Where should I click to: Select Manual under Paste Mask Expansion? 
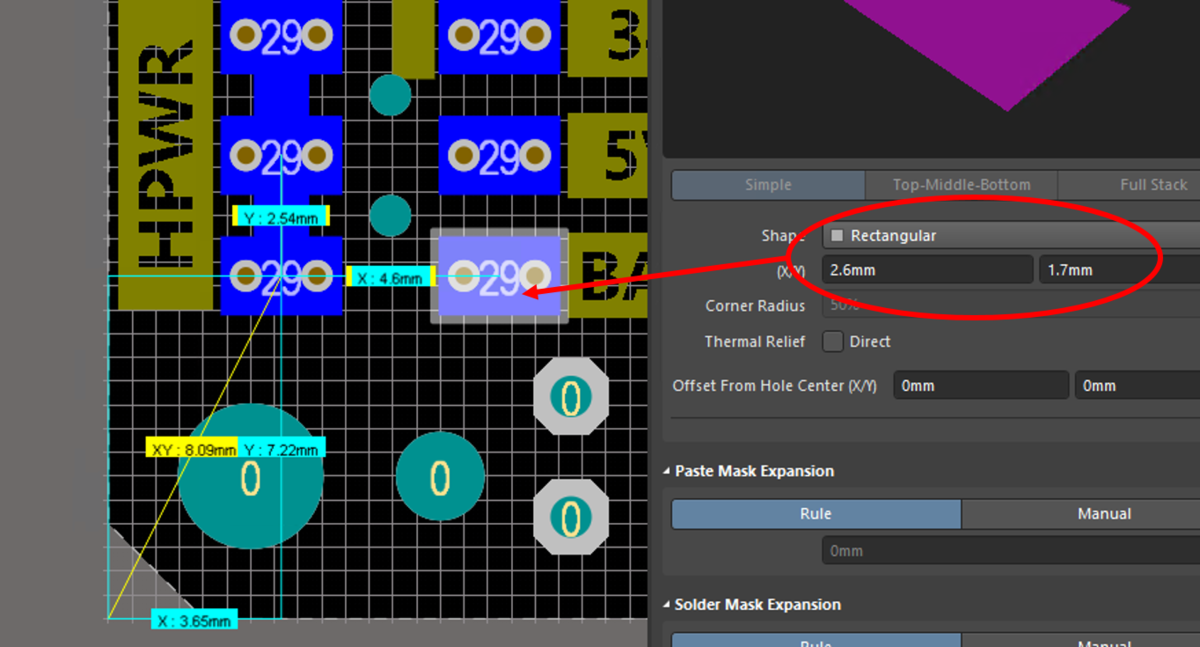coord(1081,514)
